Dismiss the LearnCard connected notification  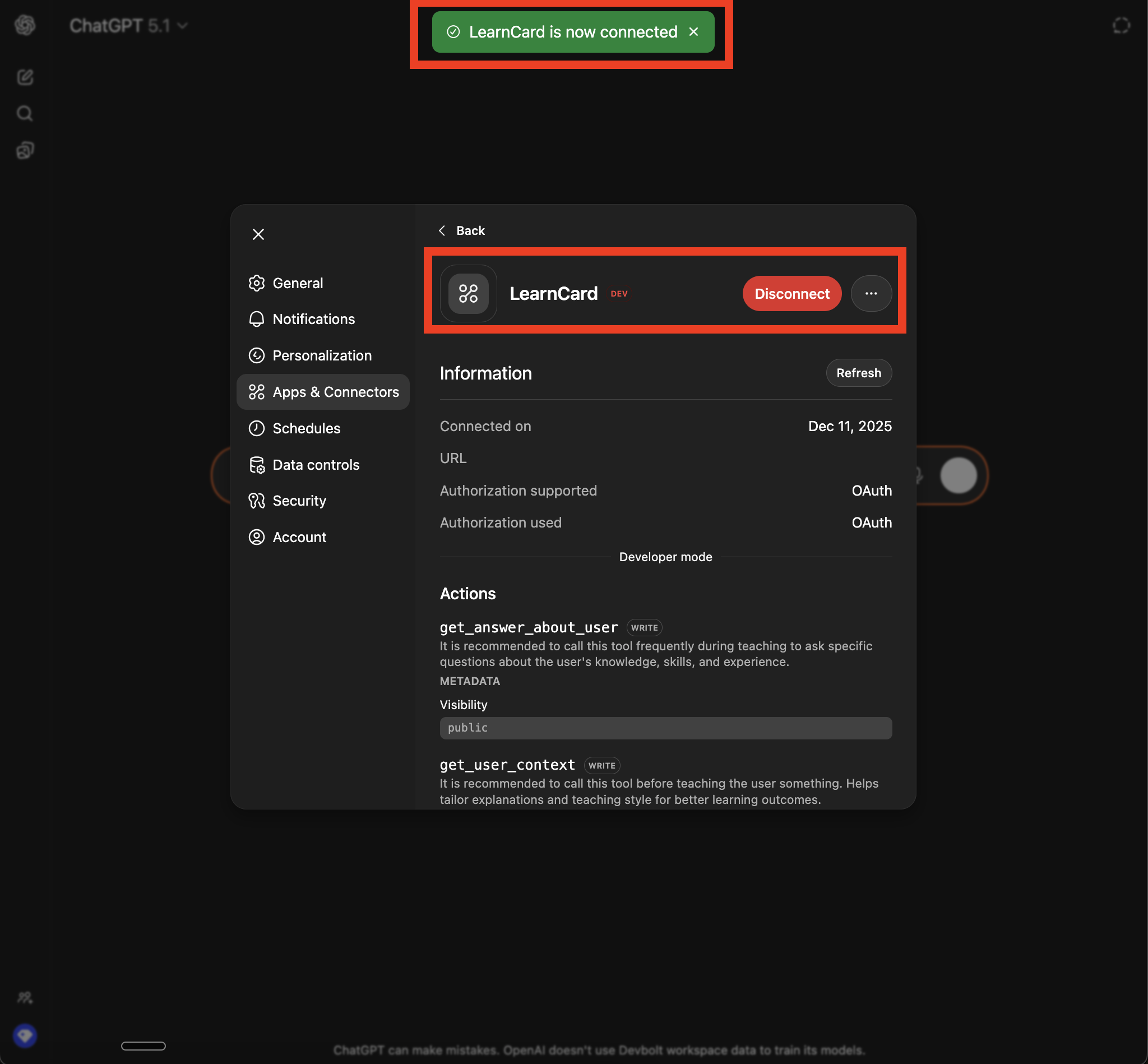[x=693, y=33]
